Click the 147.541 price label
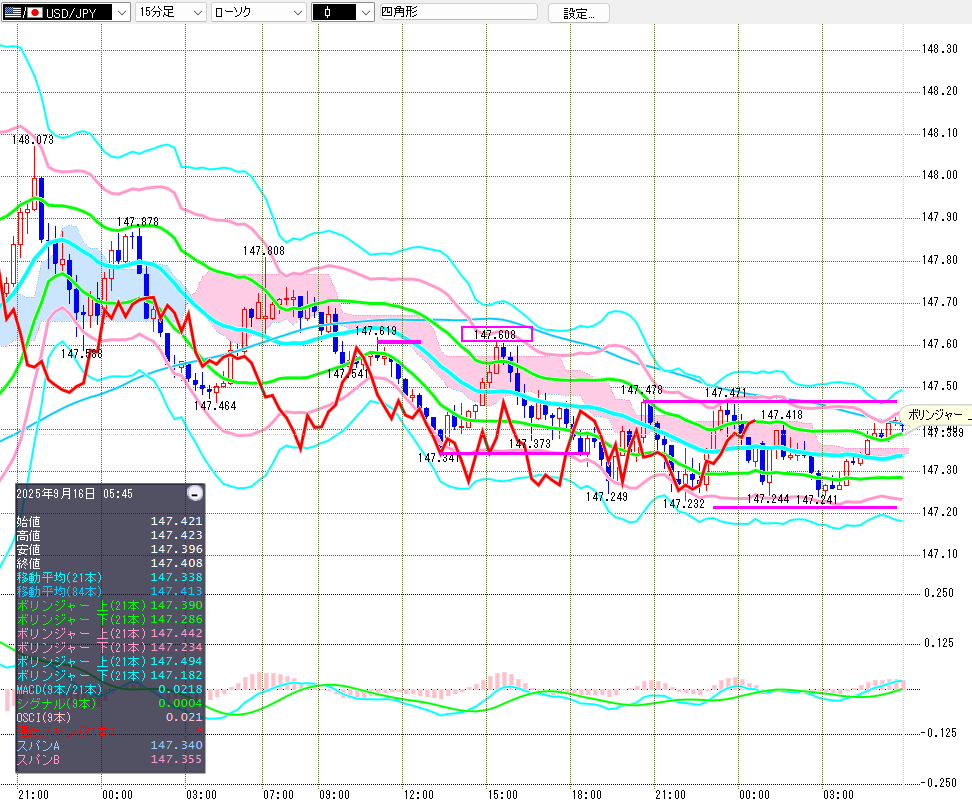This screenshot has width=972, height=804. coord(348,374)
